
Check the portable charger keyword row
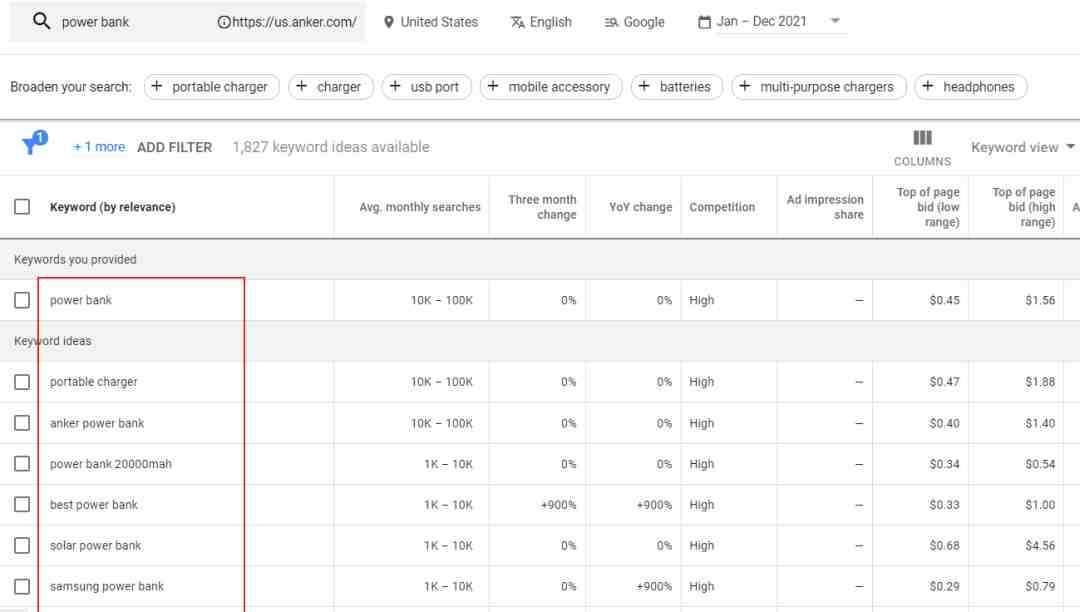point(22,382)
